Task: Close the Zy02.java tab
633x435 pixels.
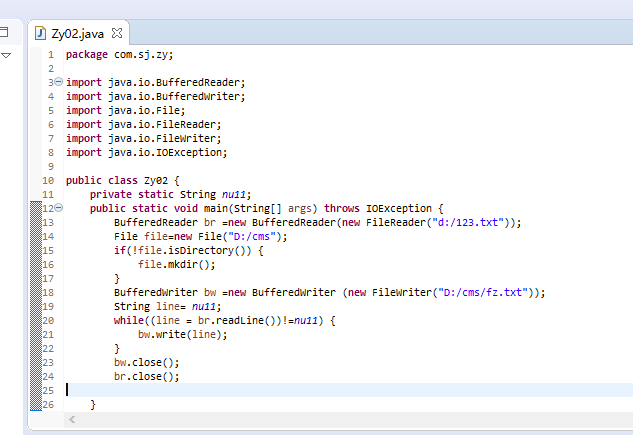Action: coord(117,33)
